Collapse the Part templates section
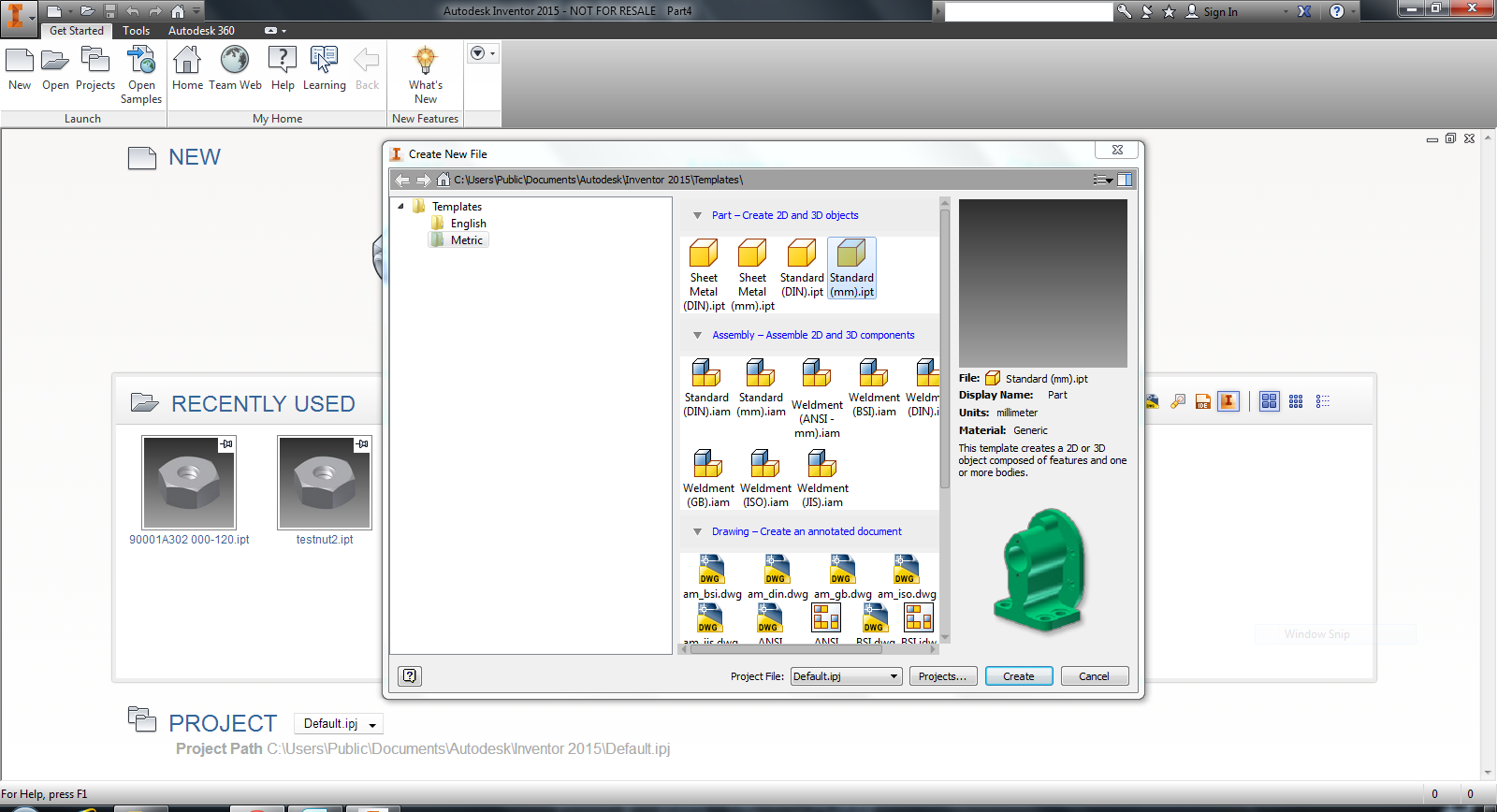1497x812 pixels. pyautogui.click(x=697, y=215)
